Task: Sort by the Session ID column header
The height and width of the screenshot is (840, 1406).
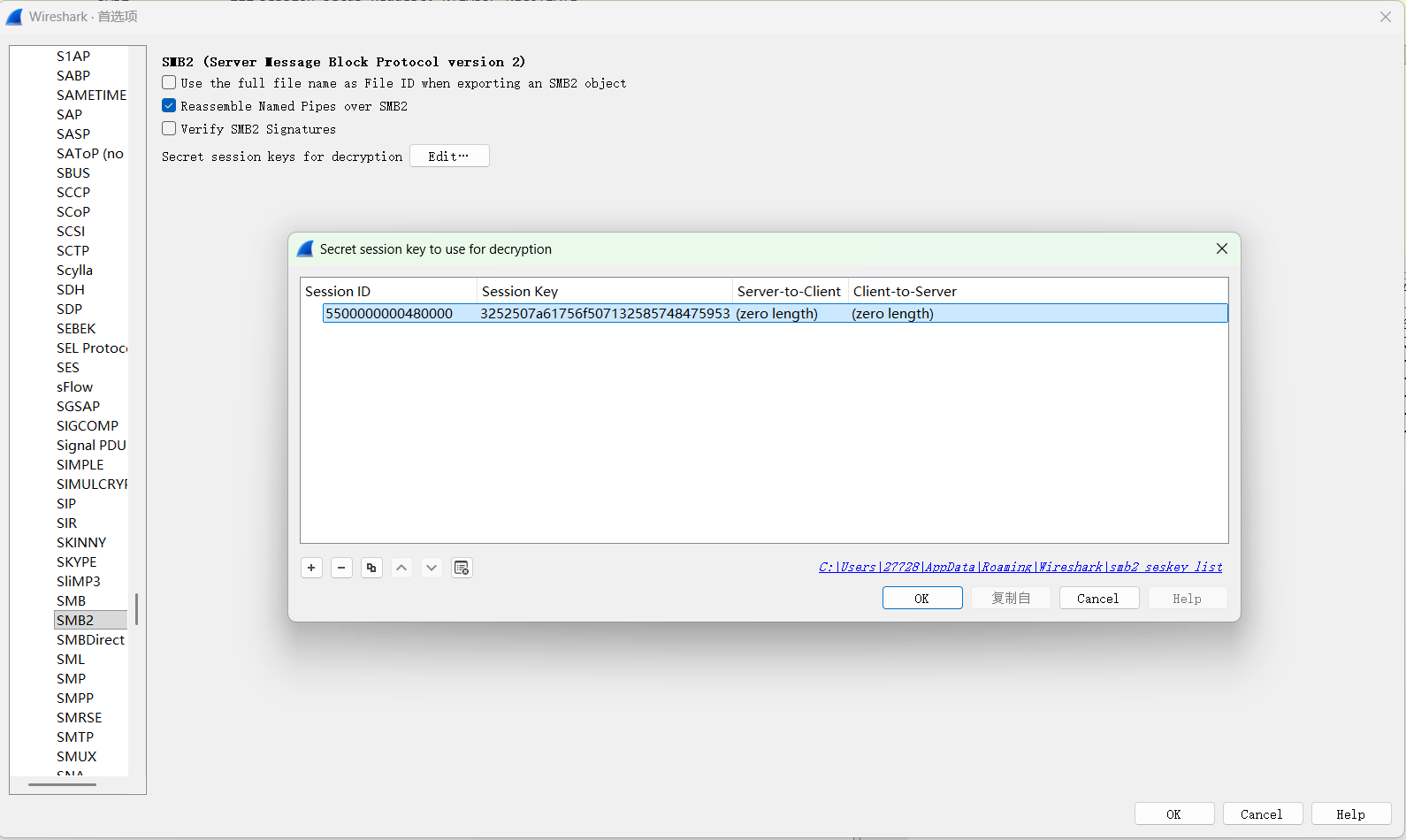Action: point(387,292)
